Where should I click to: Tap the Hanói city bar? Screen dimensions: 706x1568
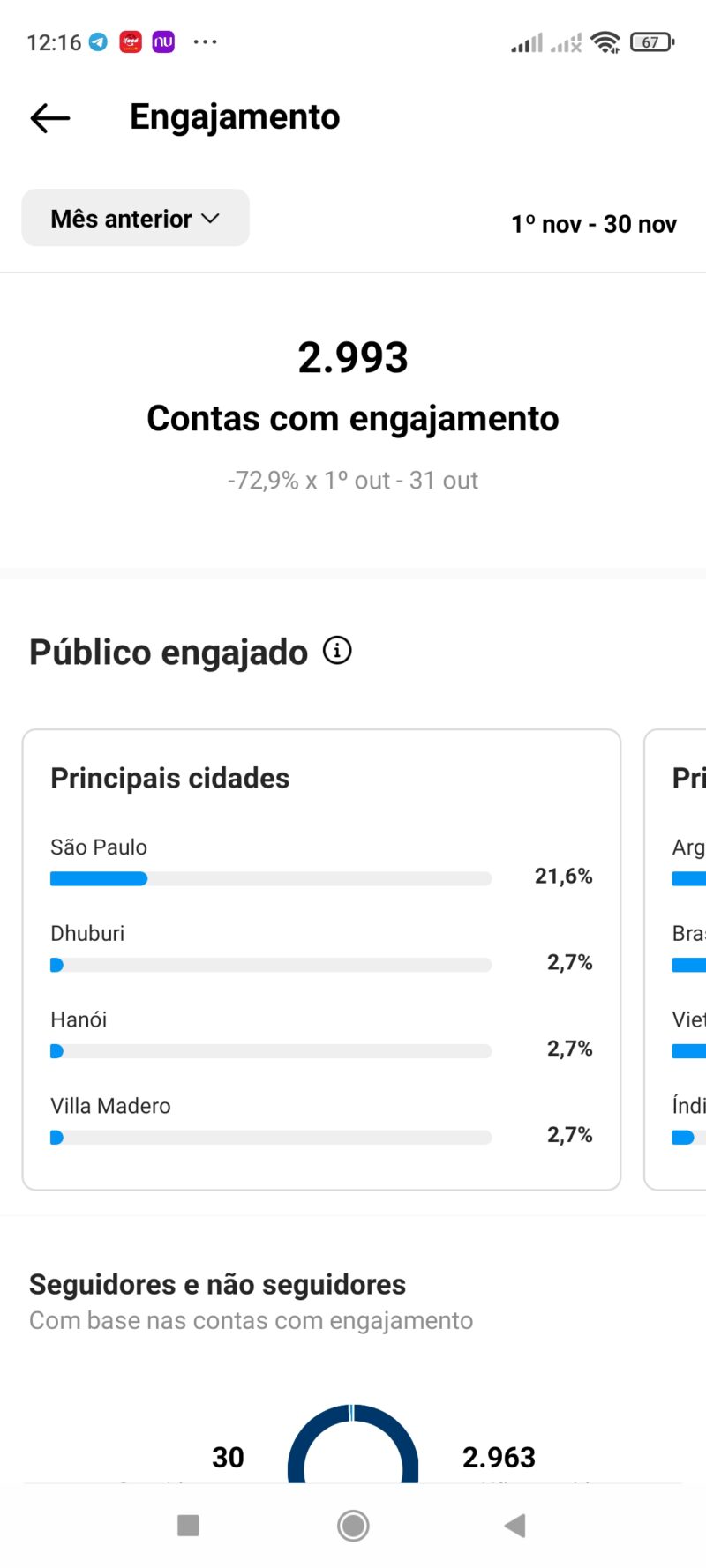pos(271,1051)
